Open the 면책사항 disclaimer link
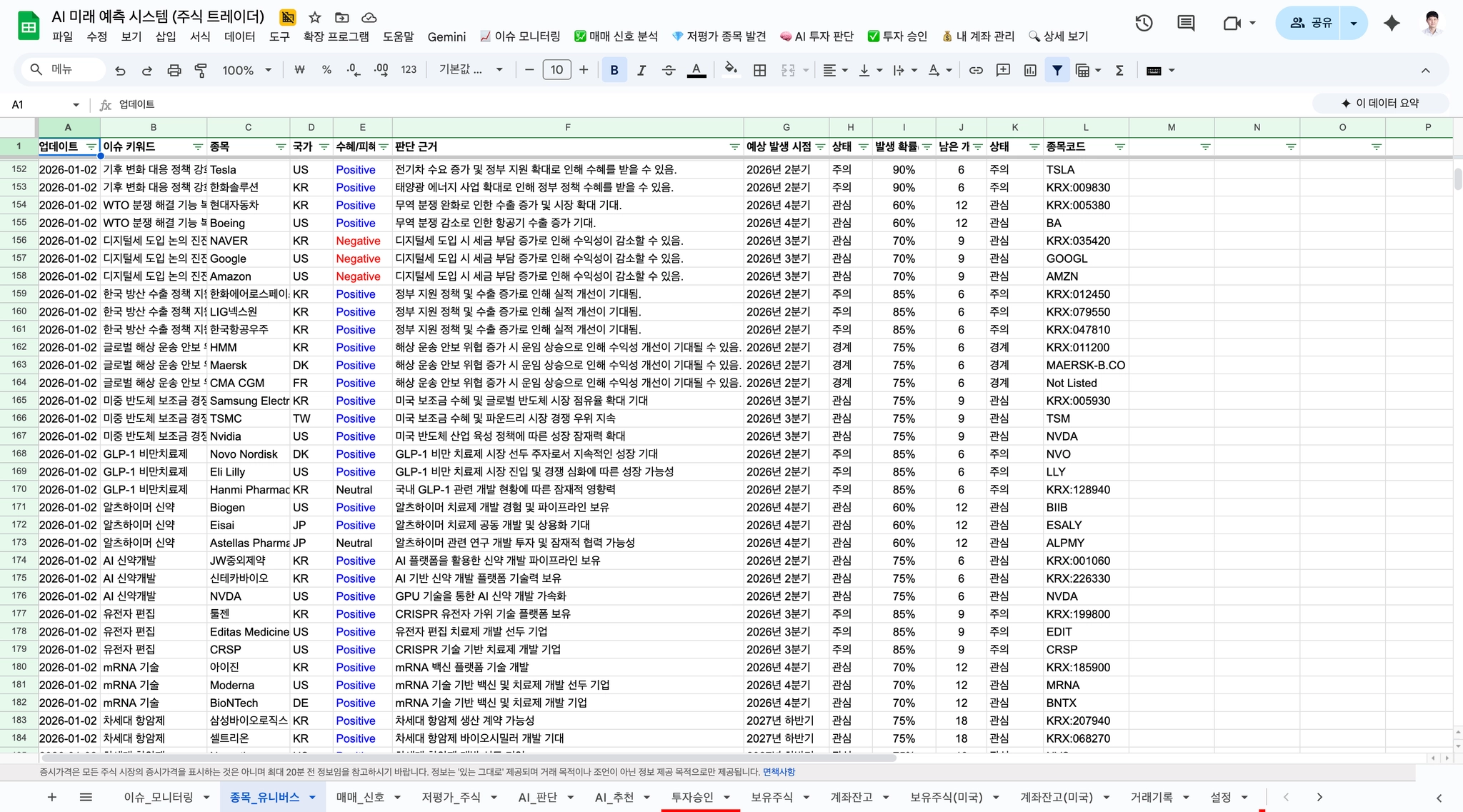Screen dimensions: 1463x812 pos(779,772)
